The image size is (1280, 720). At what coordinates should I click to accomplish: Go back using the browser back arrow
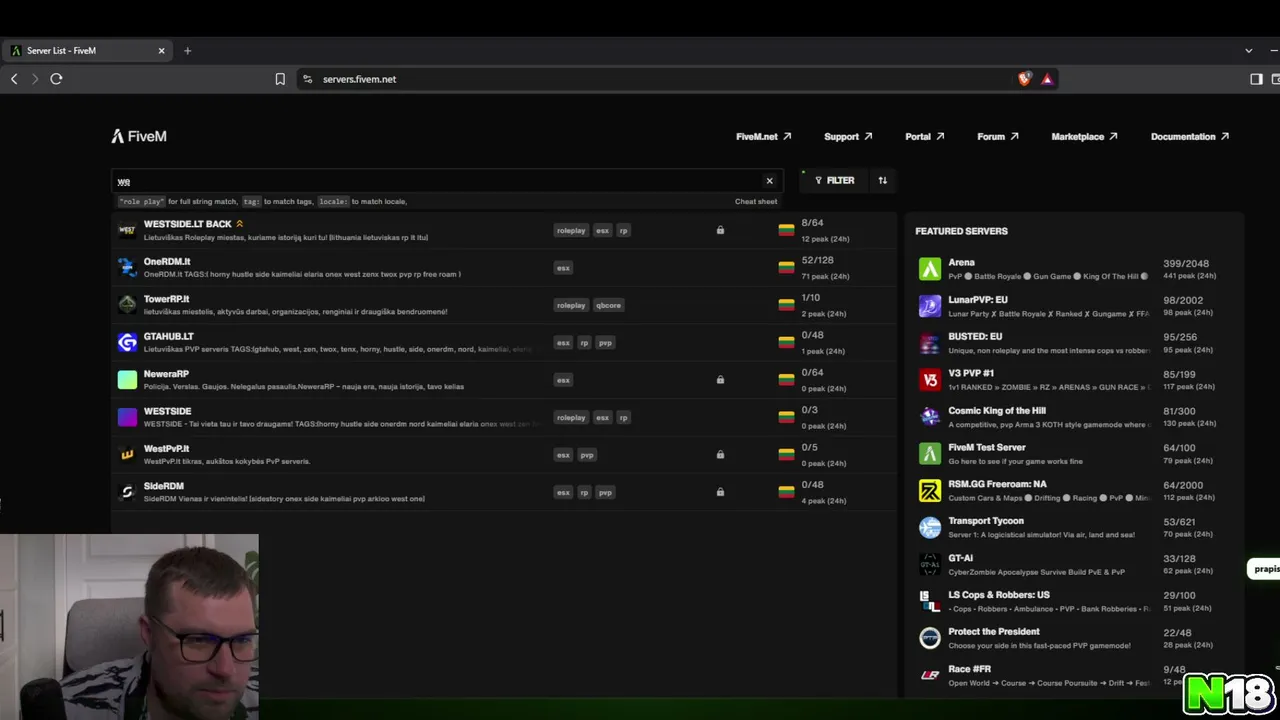tap(14, 79)
